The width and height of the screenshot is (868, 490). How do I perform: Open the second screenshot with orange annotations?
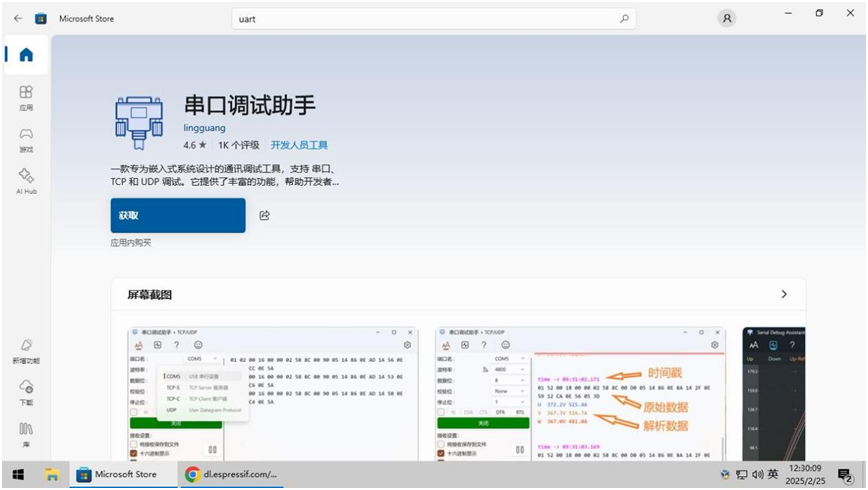click(580, 393)
